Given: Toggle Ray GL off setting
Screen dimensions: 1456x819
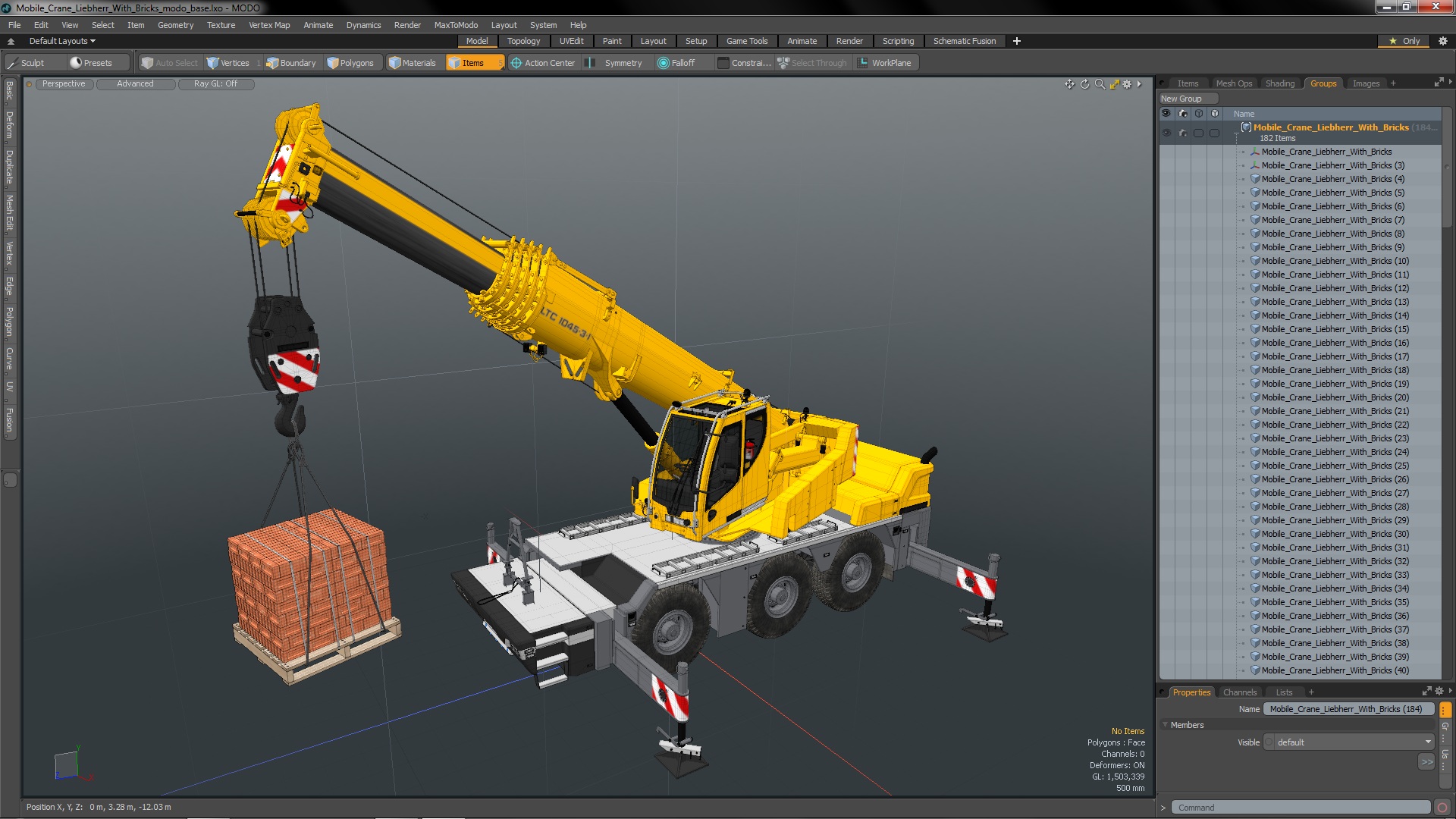Looking at the screenshot, I should [215, 84].
